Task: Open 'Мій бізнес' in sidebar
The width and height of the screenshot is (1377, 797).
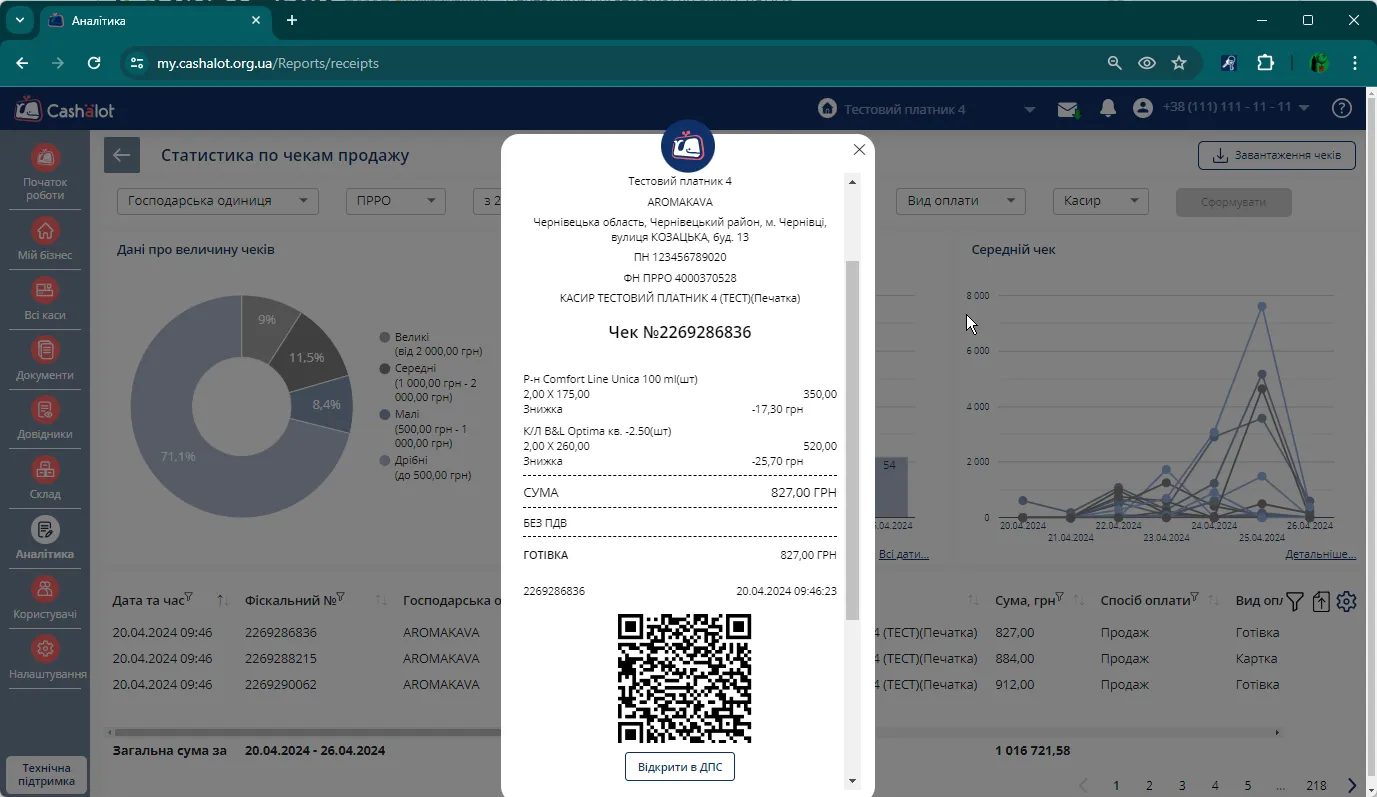Action: [x=45, y=240]
